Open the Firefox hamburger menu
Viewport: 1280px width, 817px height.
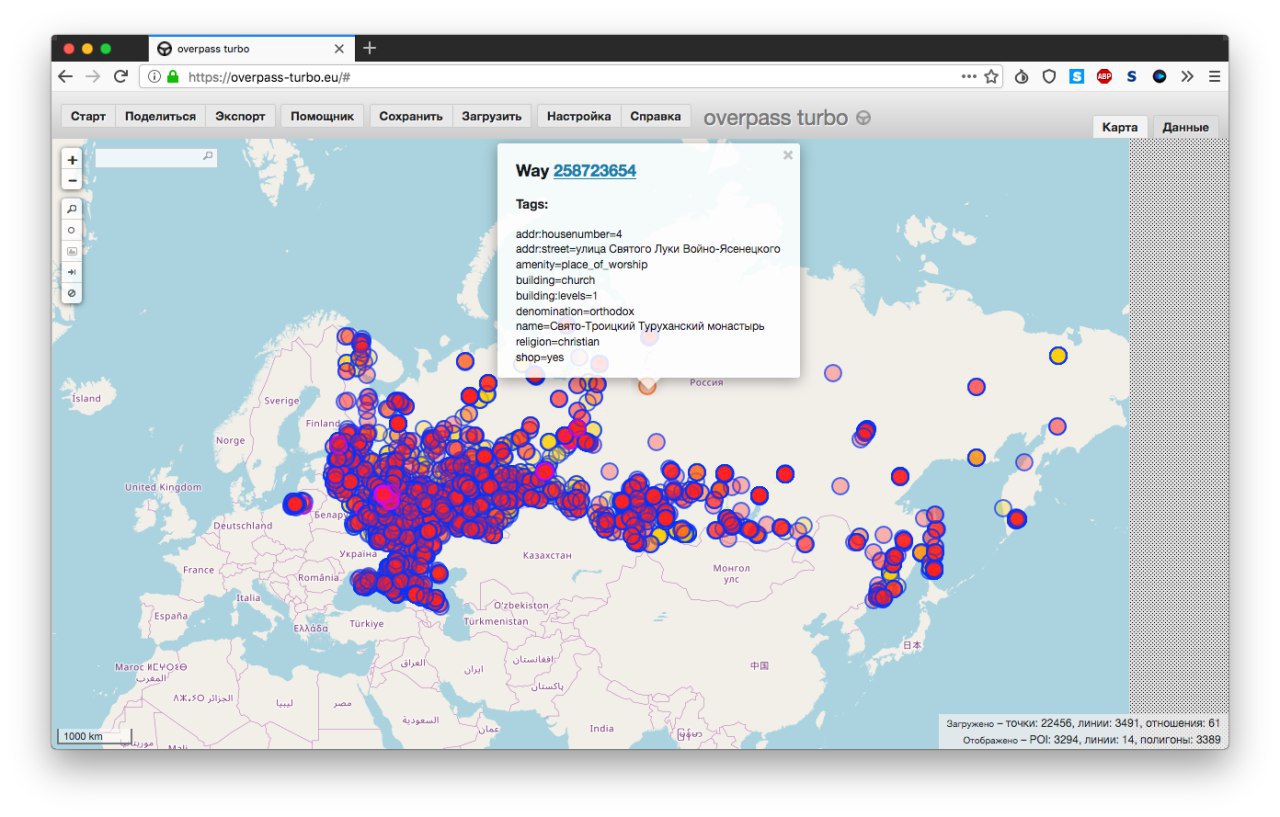(1214, 76)
